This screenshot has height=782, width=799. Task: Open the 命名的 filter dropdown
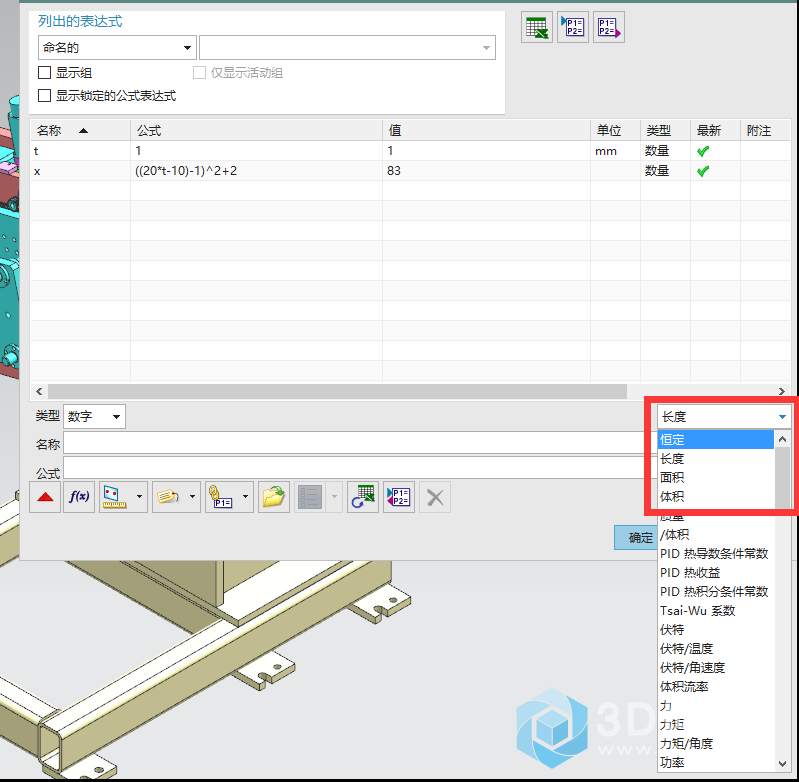point(117,47)
